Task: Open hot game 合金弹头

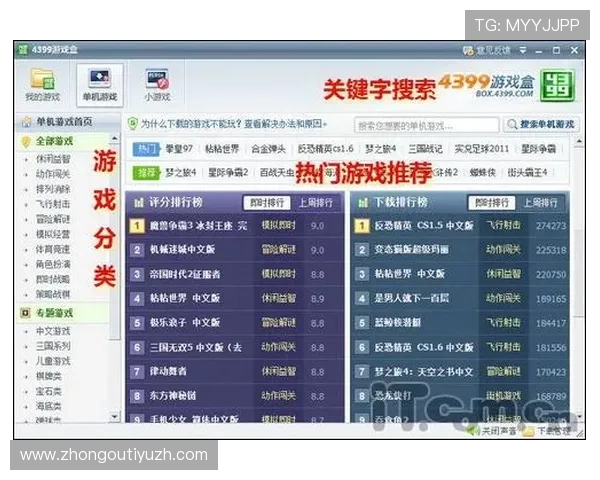Action: 268,149
